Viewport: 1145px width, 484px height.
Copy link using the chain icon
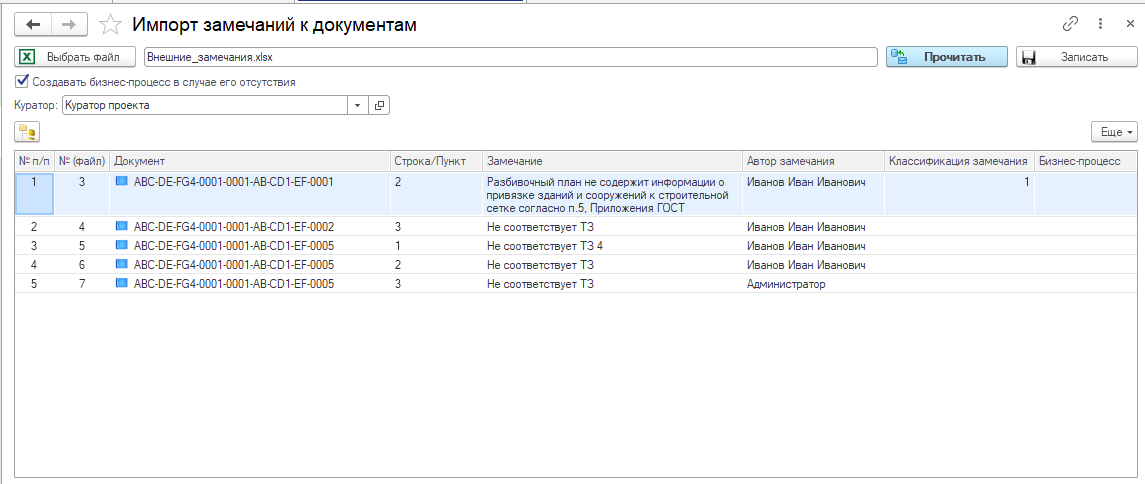tap(1070, 24)
